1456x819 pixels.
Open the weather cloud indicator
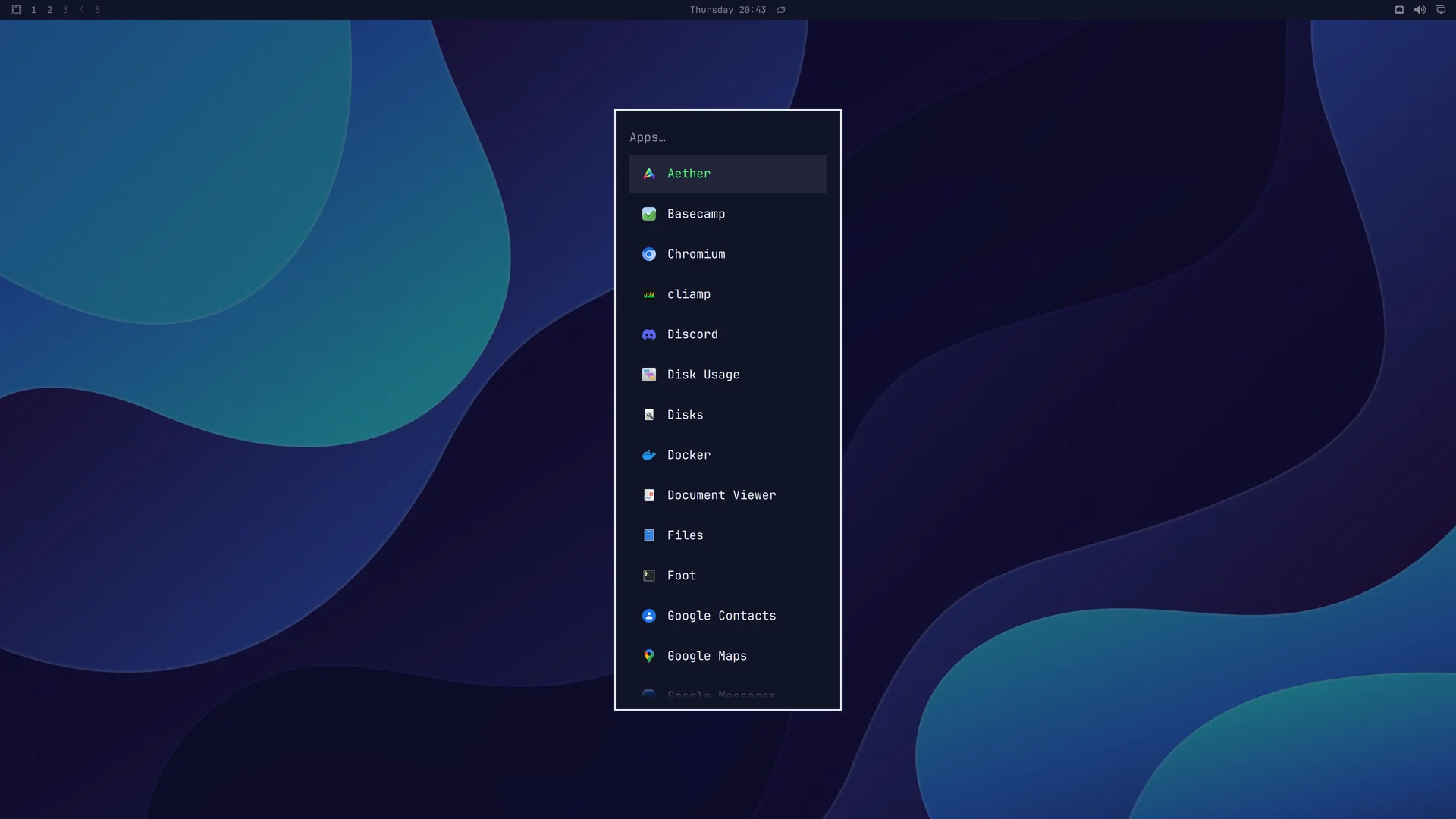point(781,10)
